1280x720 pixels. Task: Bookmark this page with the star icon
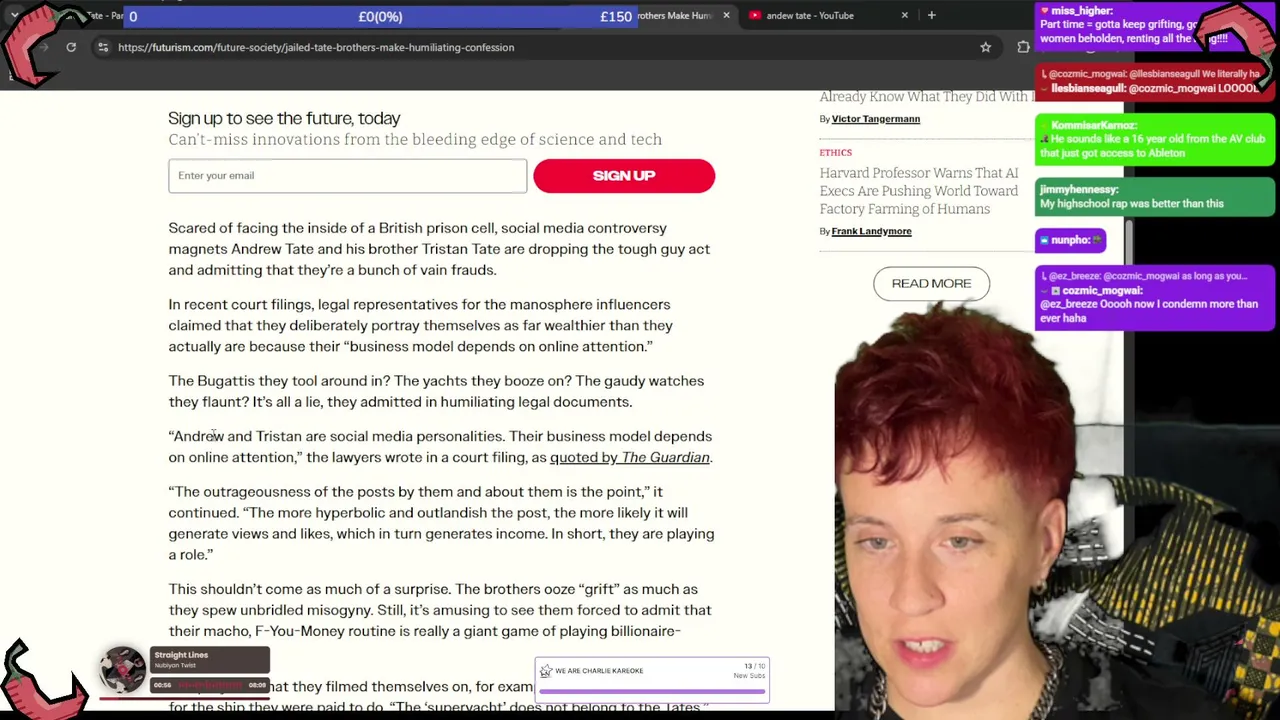click(x=985, y=47)
